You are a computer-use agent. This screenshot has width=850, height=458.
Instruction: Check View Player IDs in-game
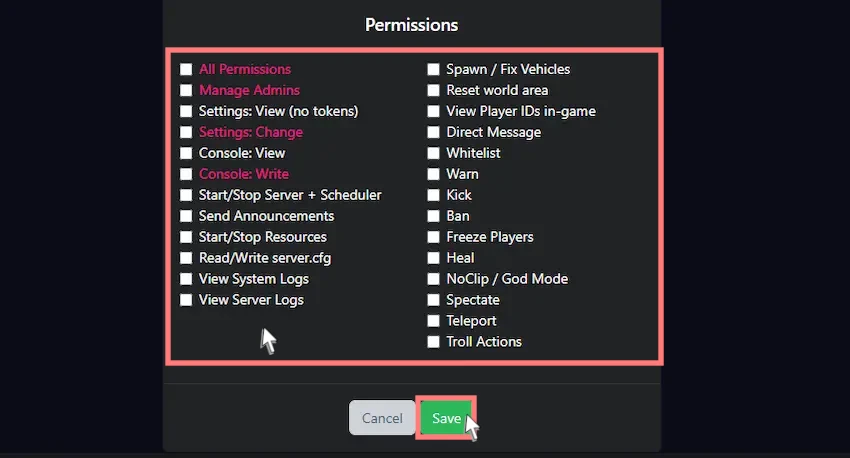pyautogui.click(x=433, y=111)
